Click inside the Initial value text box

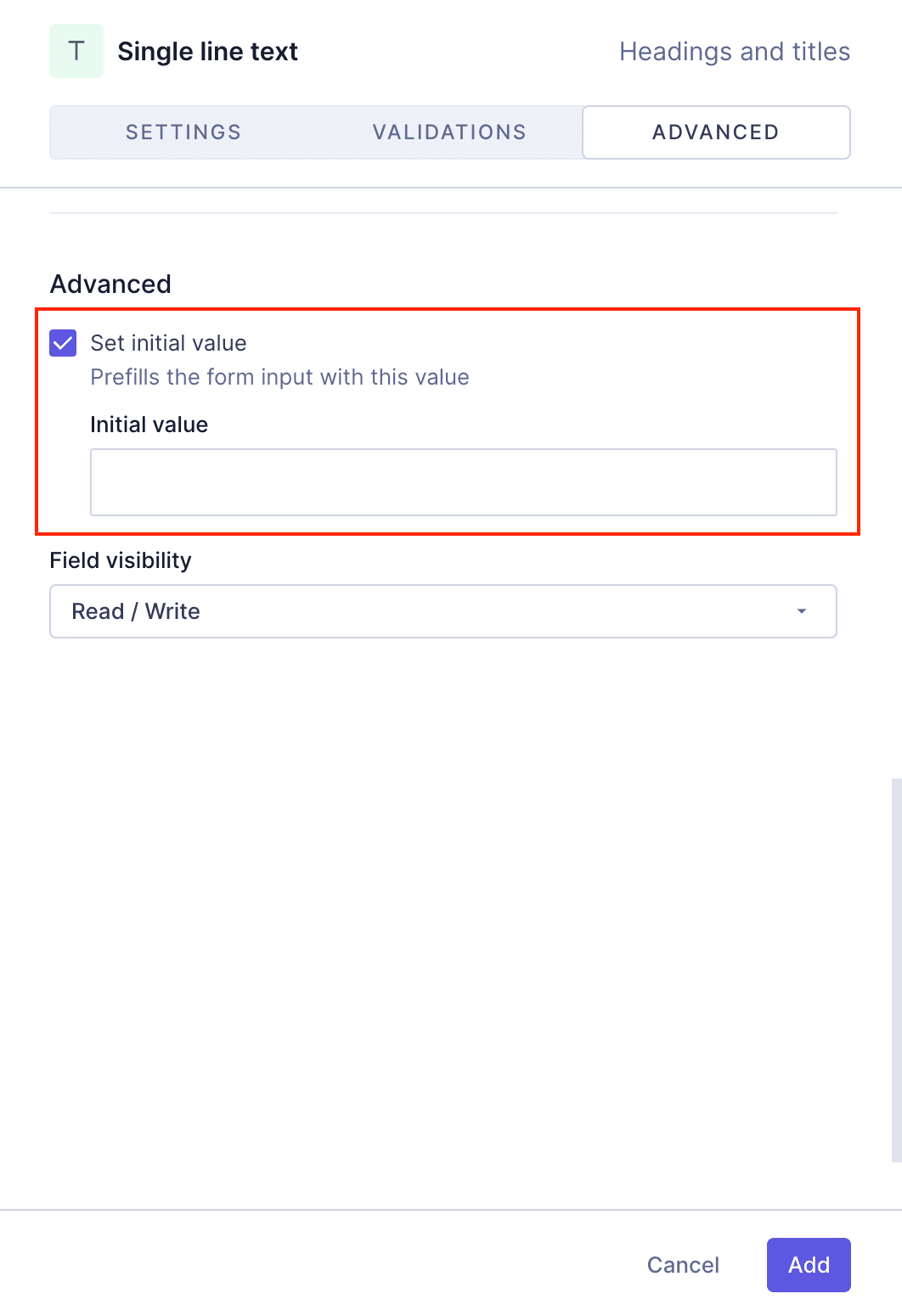click(464, 481)
